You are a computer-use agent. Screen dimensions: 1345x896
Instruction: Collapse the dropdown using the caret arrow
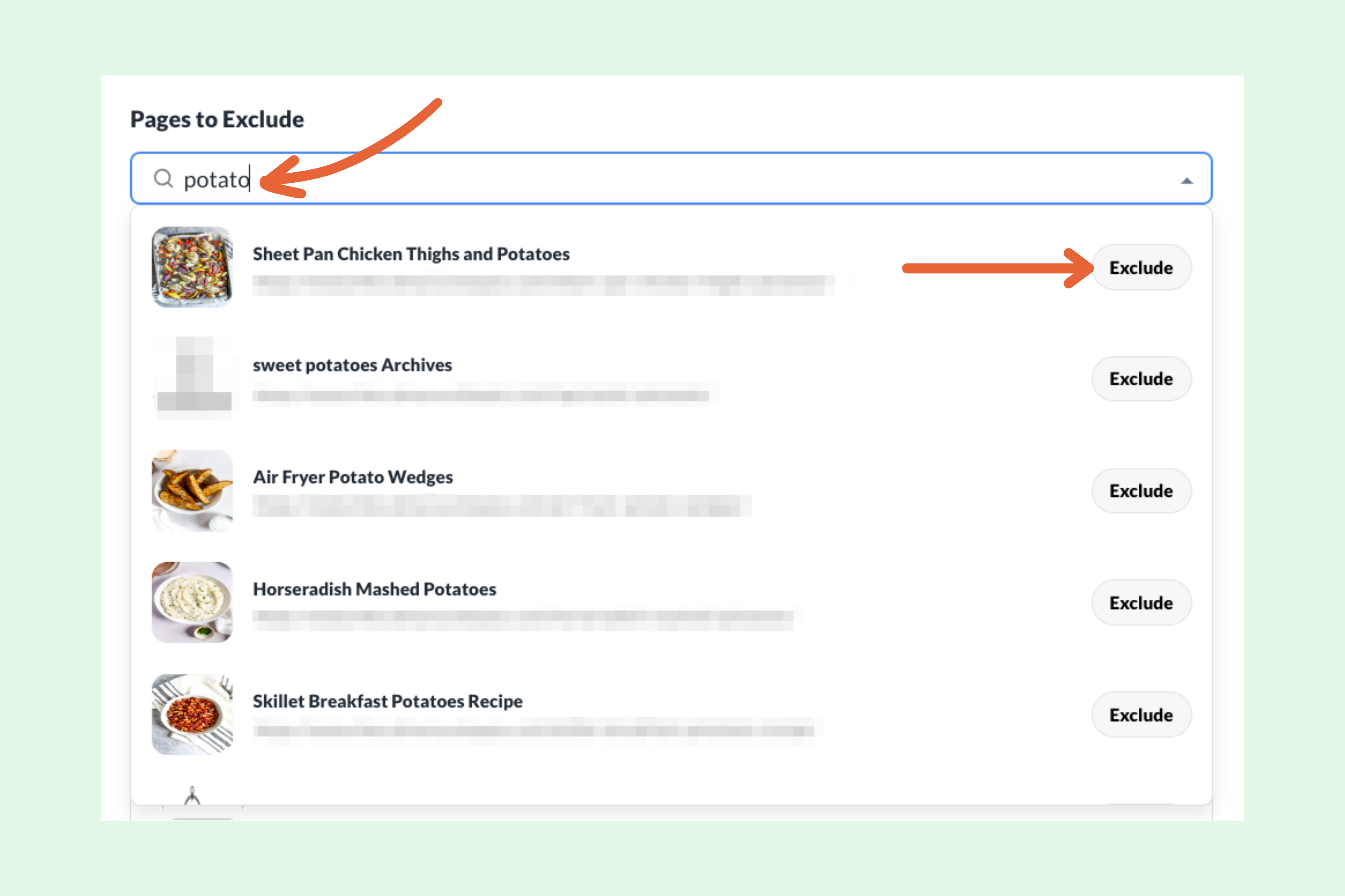point(1187,181)
